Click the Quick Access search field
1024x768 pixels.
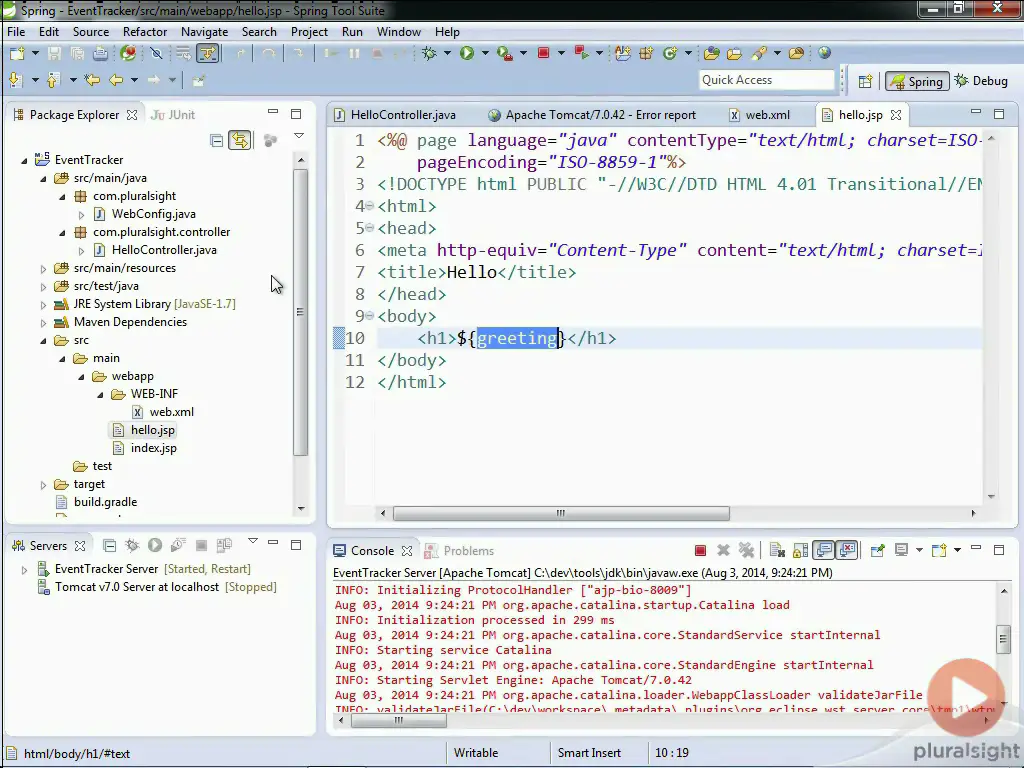pyautogui.click(x=766, y=80)
